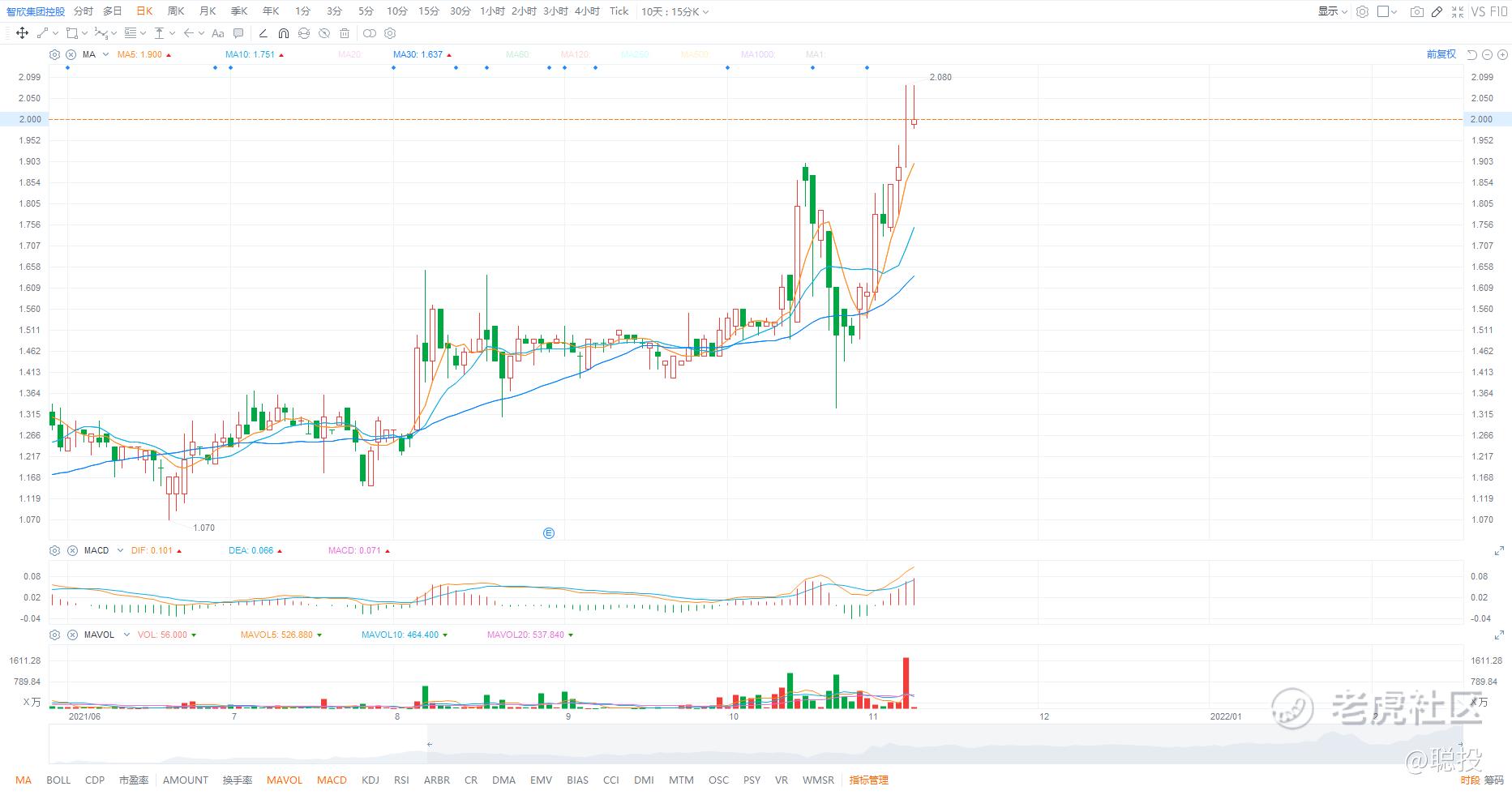Image resolution: width=1512 pixels, height=795 pixels.
Task: Click the undo reset zoom arrow
Action: 1472,54
